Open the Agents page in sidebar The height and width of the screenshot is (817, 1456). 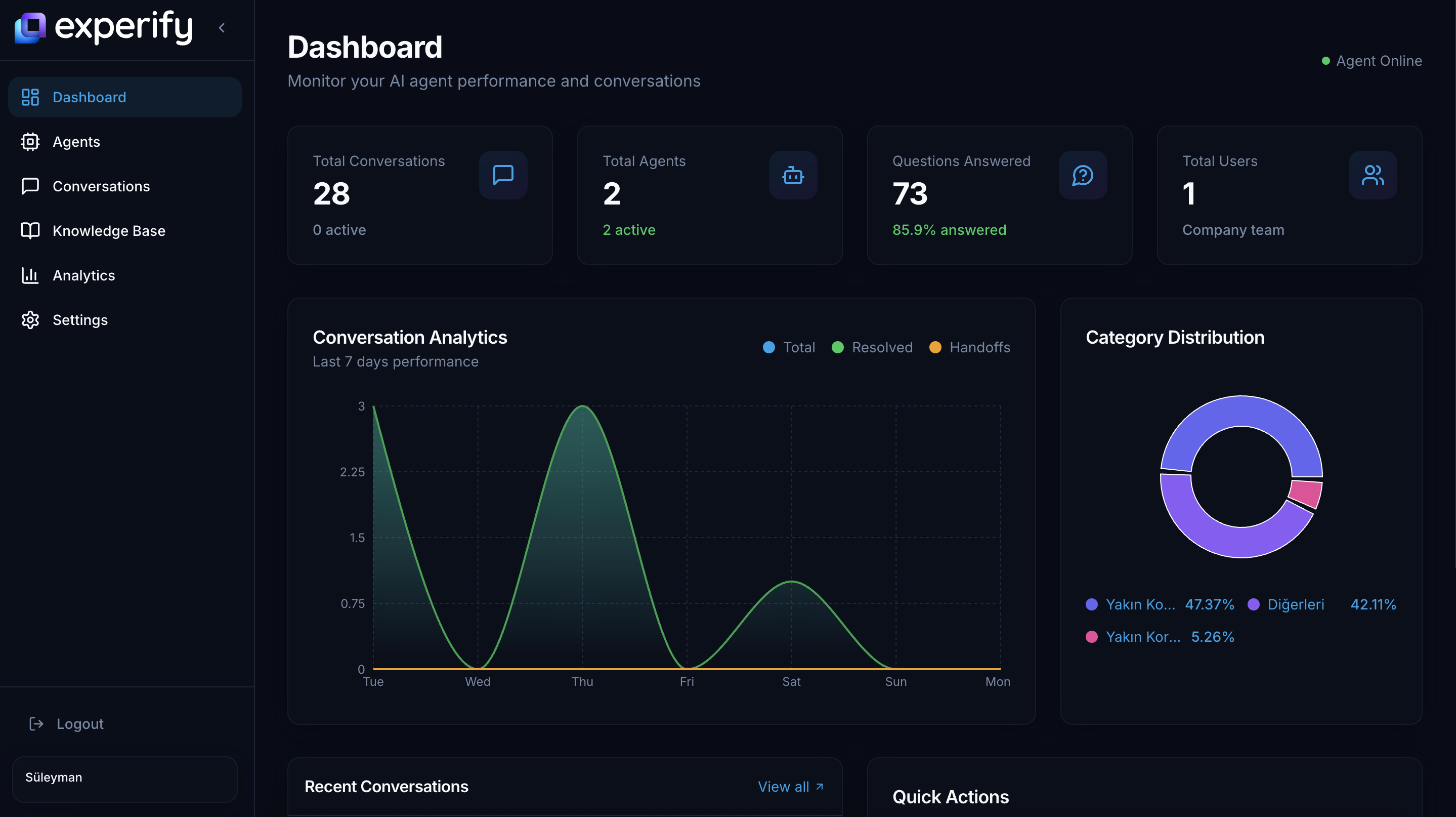click(x=76, y=142)
